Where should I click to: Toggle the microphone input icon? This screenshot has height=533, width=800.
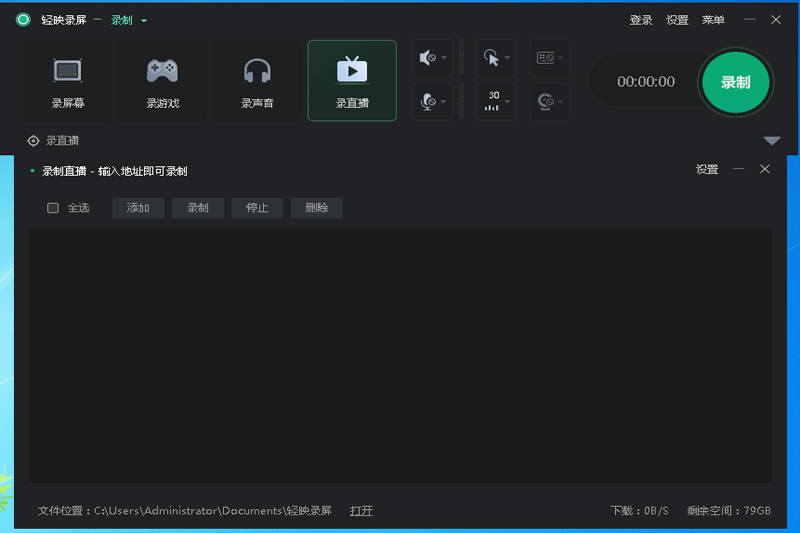pos(427,101)
